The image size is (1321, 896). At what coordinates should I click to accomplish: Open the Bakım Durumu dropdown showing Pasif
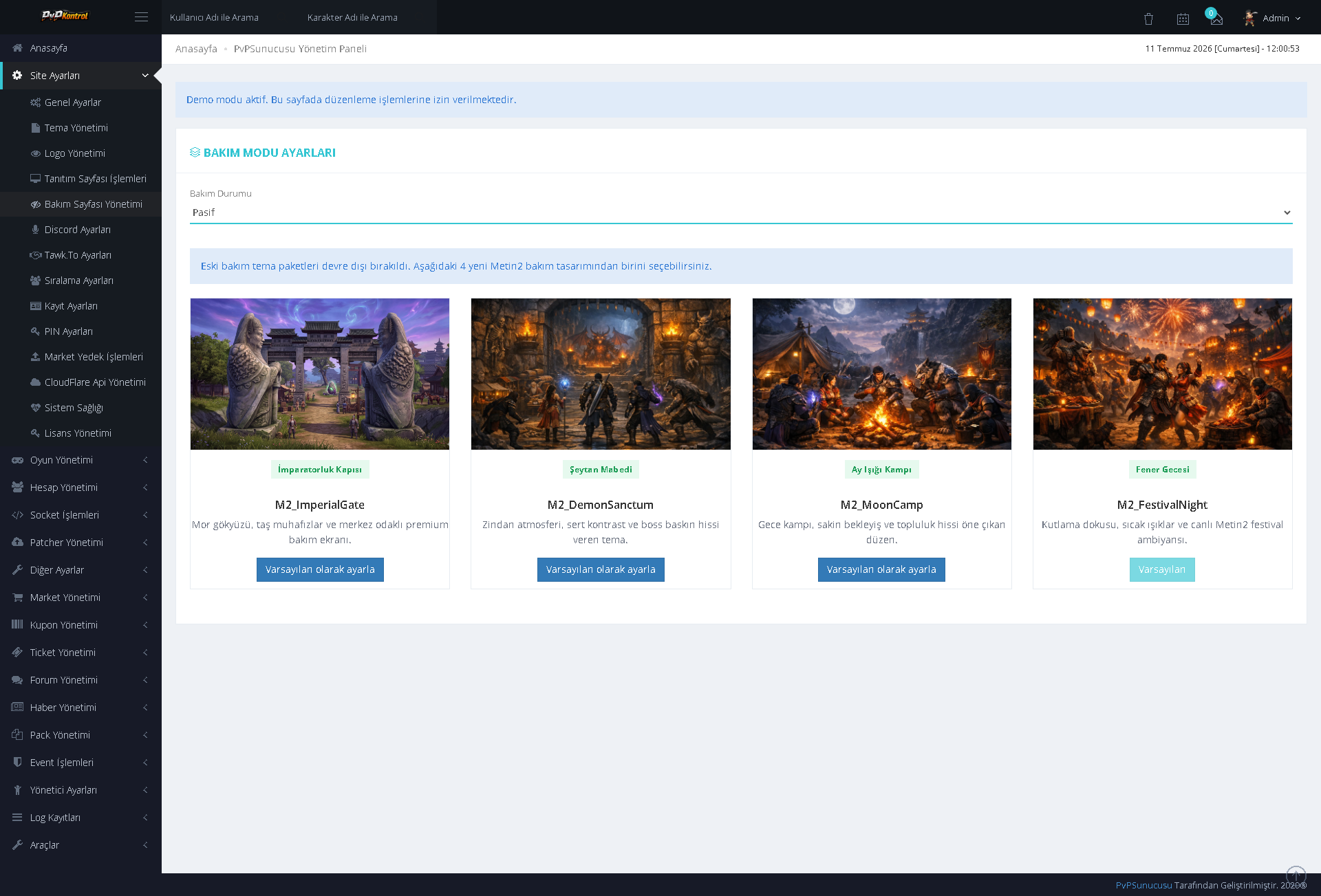click(x=741, y=212)
